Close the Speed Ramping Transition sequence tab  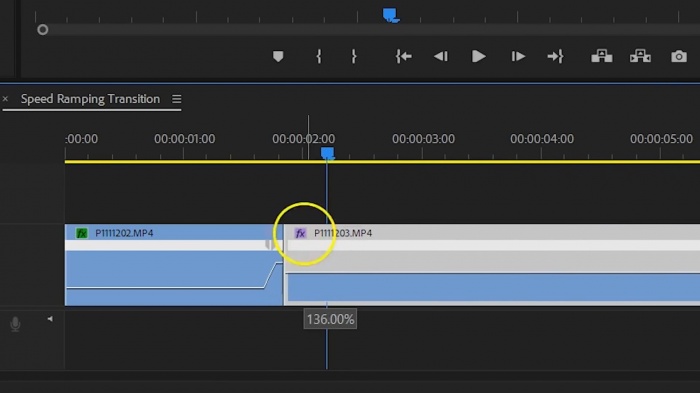click(5, 99)
